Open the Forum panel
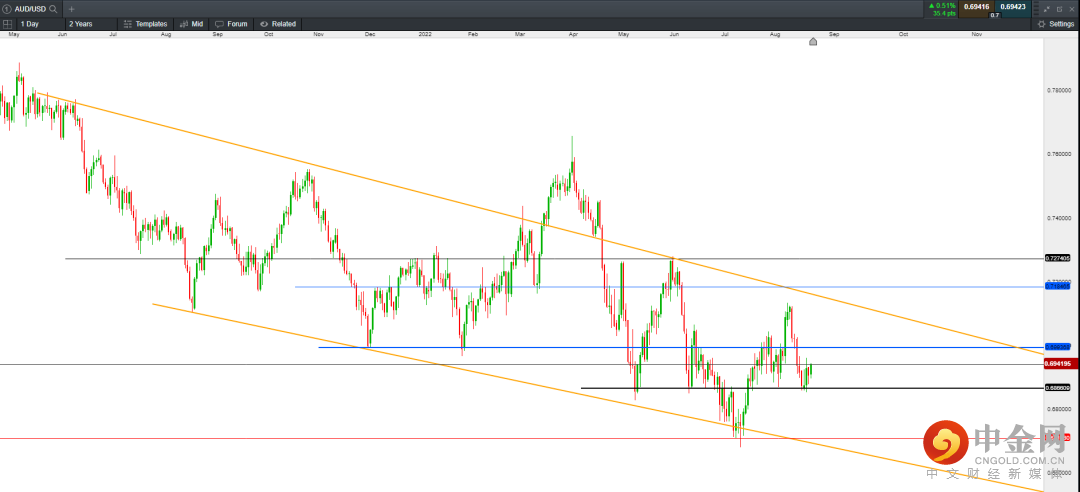This screenshot has width=1080, height=492. point(231,23)
